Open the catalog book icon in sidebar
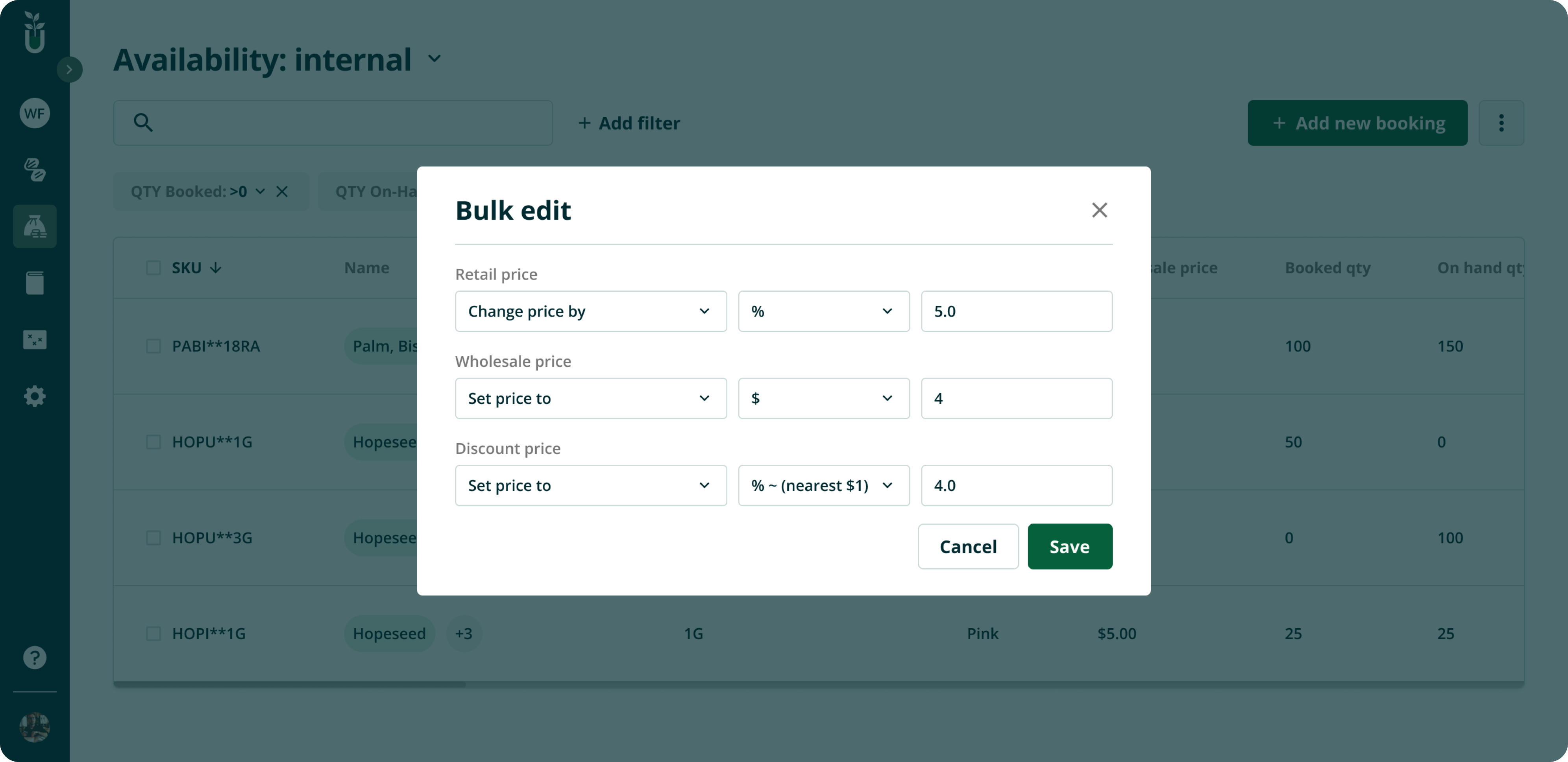Screen dimensions: 1568x762 35,282
